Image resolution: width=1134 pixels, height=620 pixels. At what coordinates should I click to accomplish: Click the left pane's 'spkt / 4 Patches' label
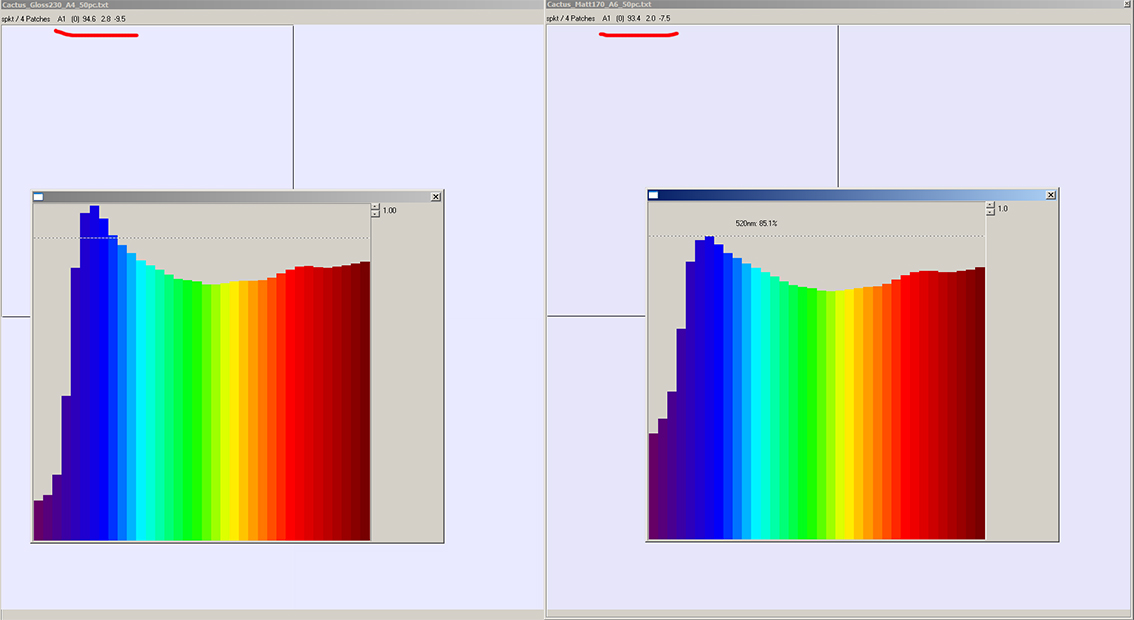coord(26,19)
